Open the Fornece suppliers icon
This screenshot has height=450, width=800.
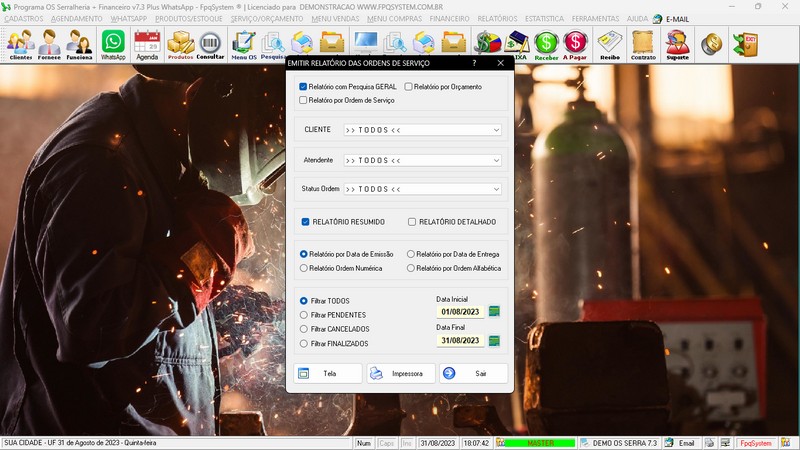coord(49,44)
